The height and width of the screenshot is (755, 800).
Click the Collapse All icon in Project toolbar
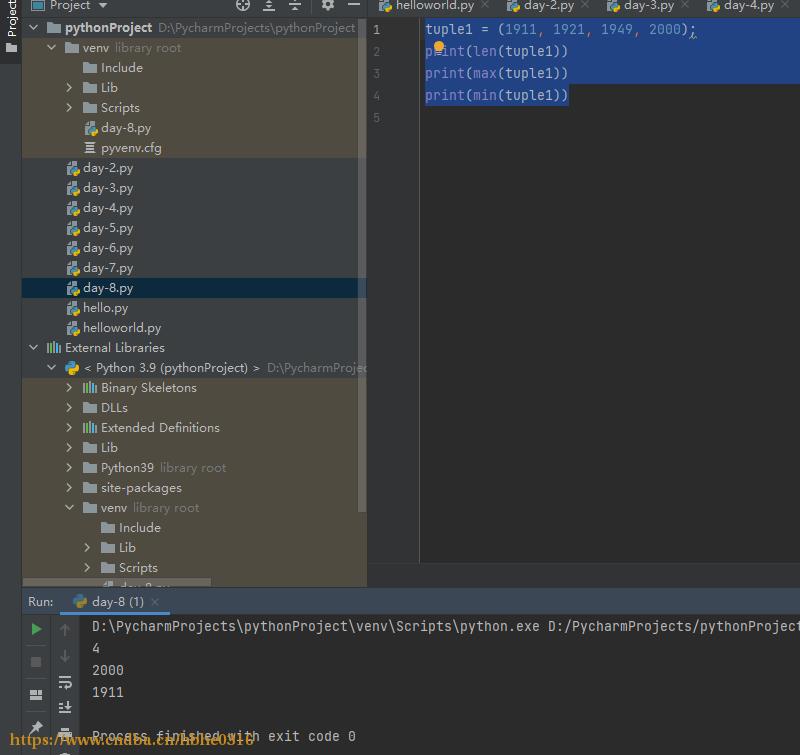tap(295, 5)
